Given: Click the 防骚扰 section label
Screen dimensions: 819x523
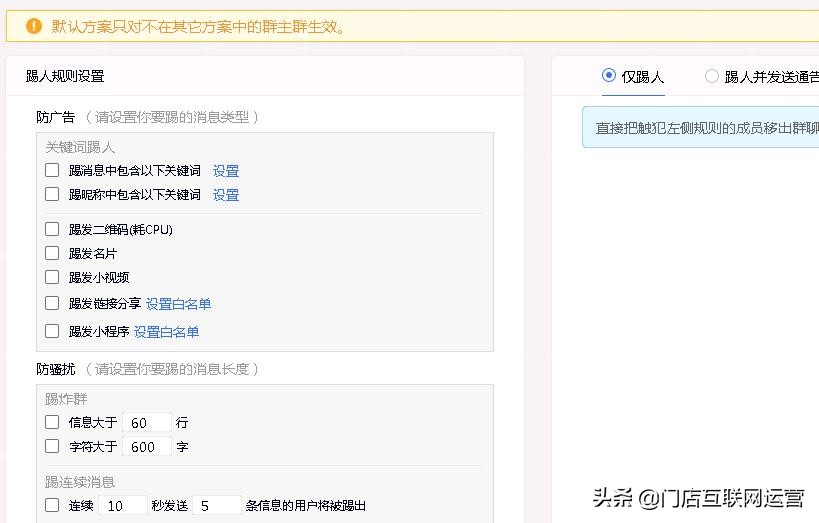Looking at the screenshot, I should [55, 369].
